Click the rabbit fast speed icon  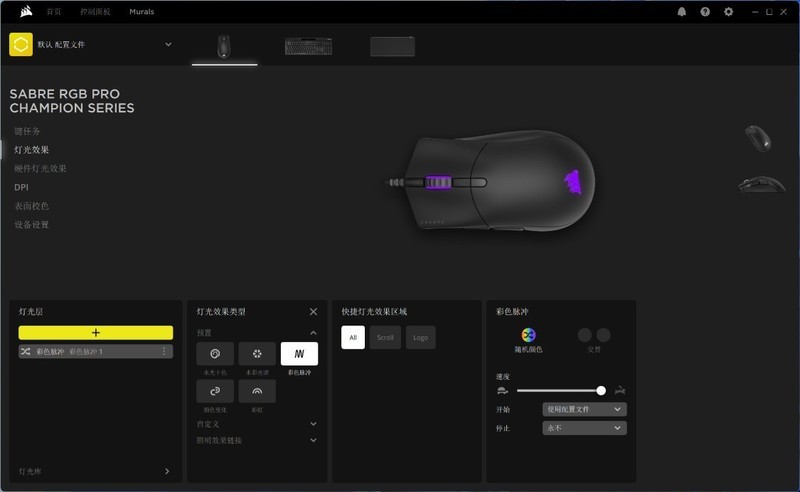[x=620, y=390]
